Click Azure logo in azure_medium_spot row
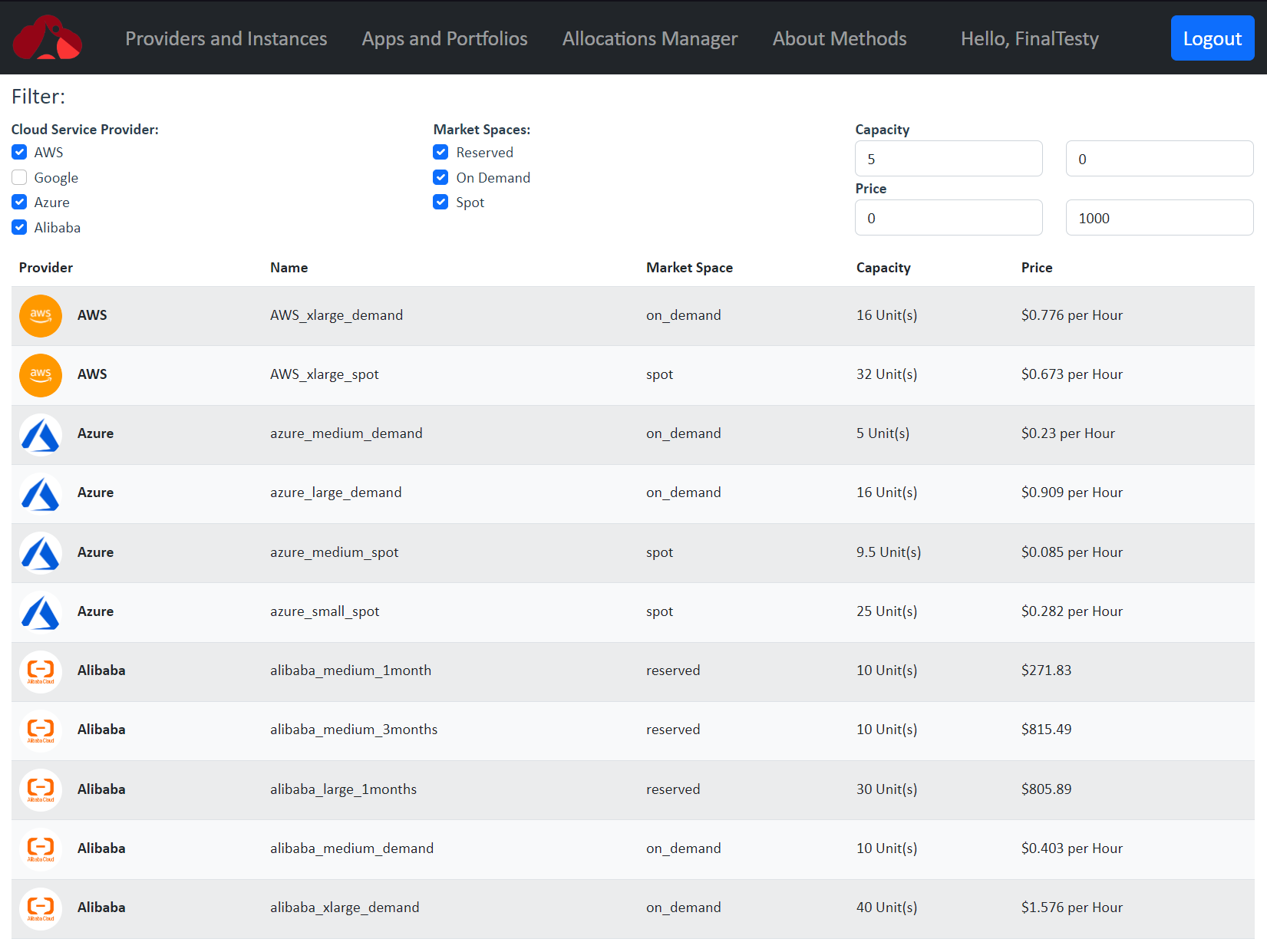This screenshot has height=952, width=1267. pos(41,553)
